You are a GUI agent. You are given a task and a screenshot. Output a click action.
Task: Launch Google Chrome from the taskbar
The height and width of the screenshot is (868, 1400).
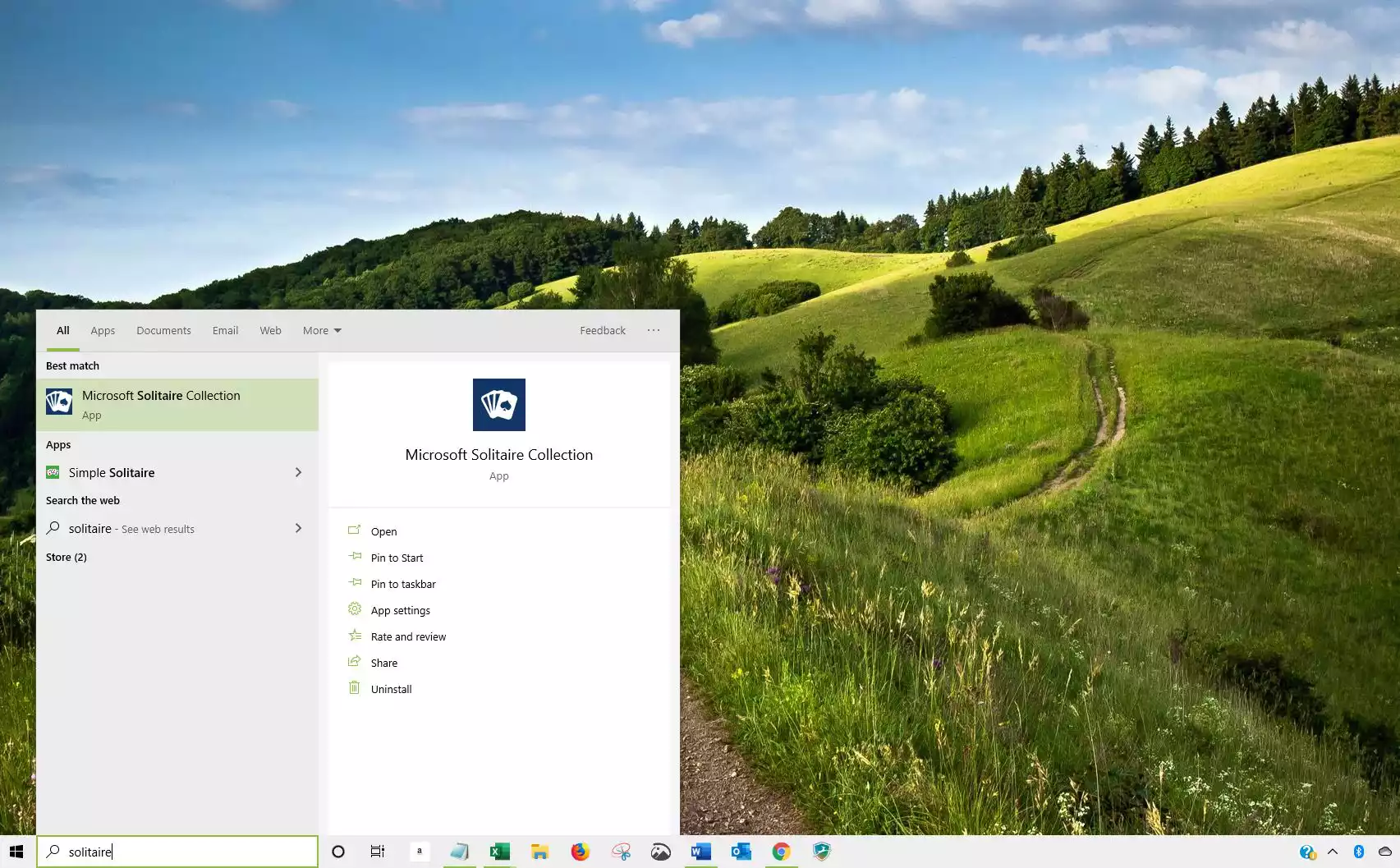pyautogui.click(x=782, y=852)
